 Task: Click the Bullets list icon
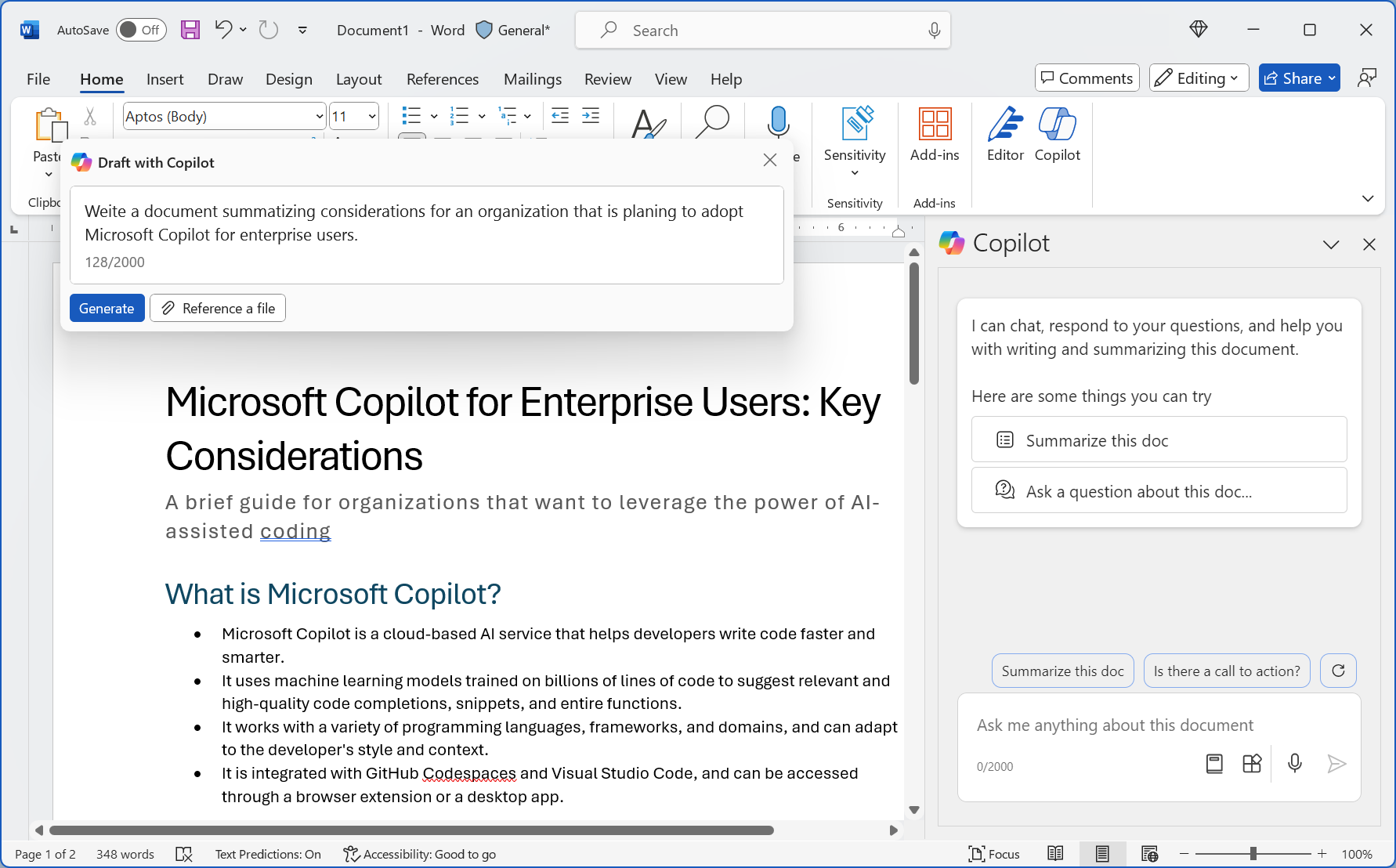coord(411,116)
